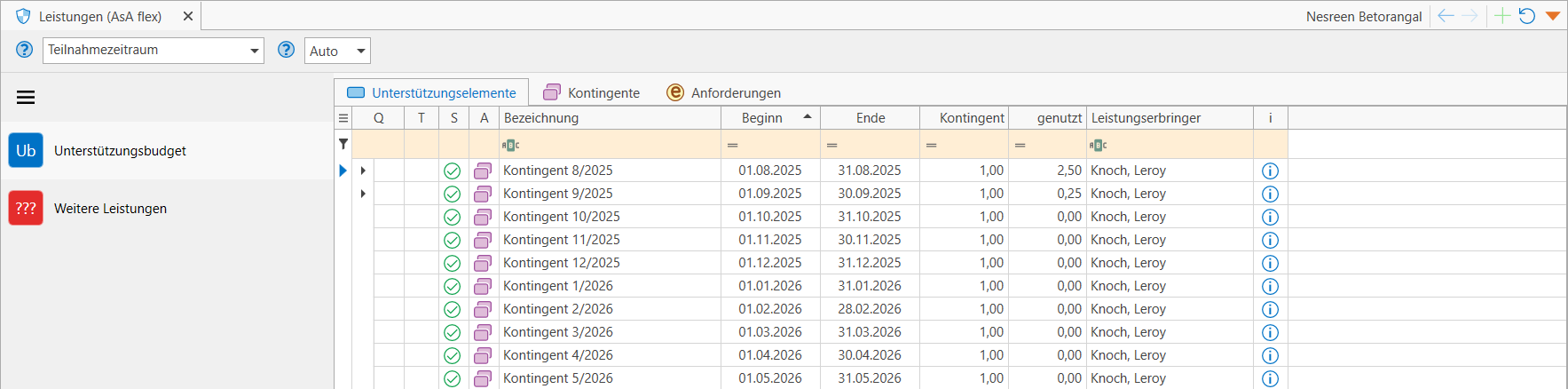Click the hamburger menu icon in sidebar
Image resolution: width=1568 pixels, height=389 pixels.
tap(26, 98)
